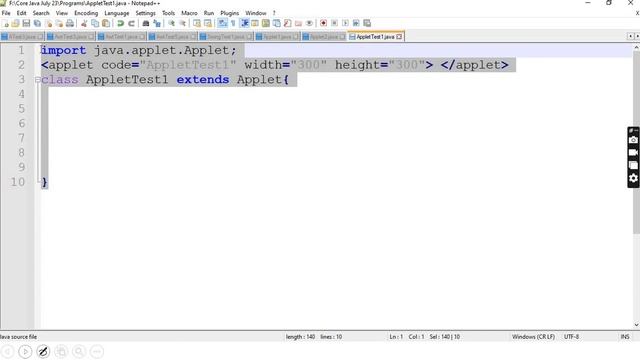Redo the edit from the toolbar

point(131,23)
